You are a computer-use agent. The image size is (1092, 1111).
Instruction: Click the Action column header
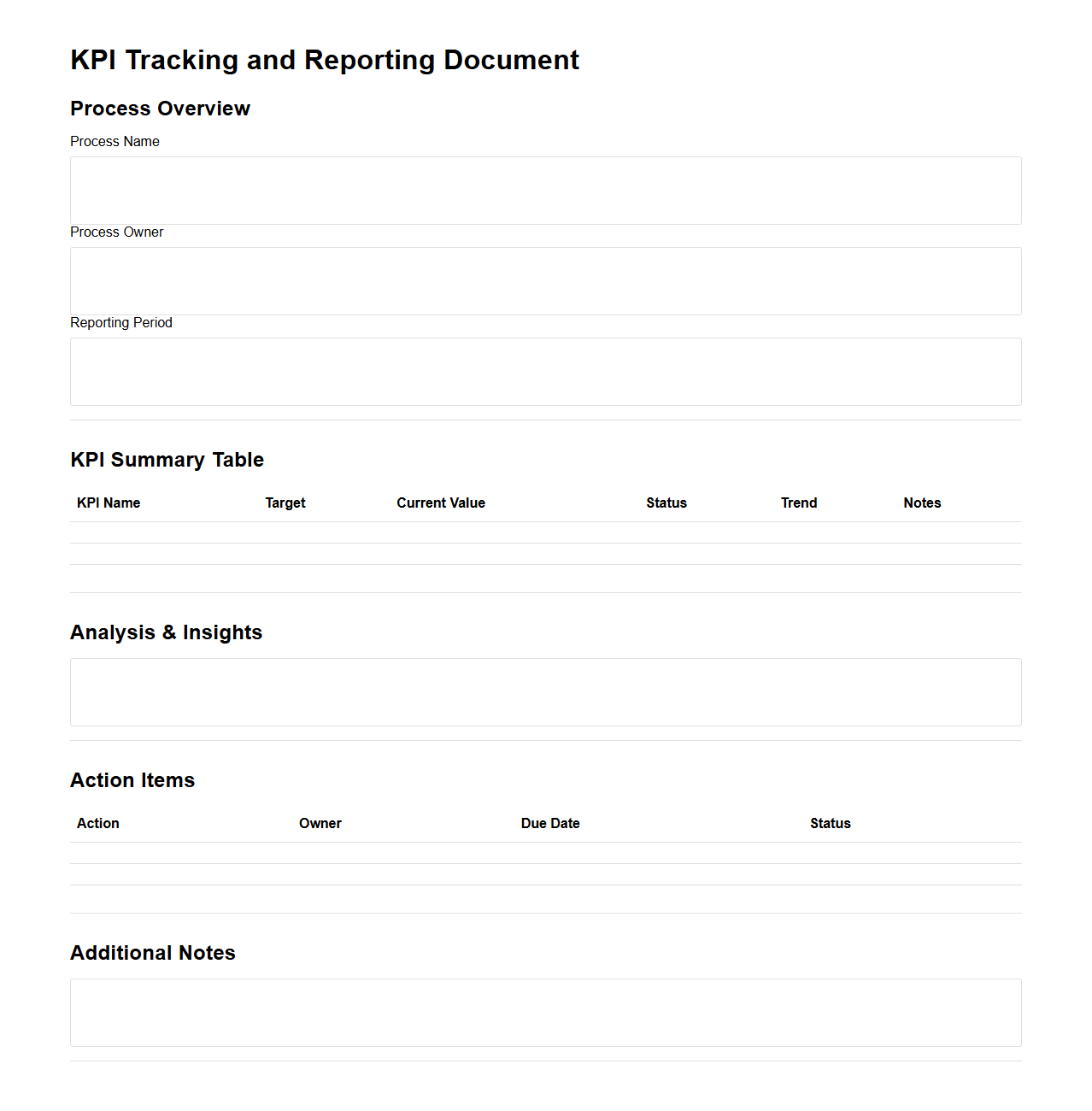click(x=97, y=823)
